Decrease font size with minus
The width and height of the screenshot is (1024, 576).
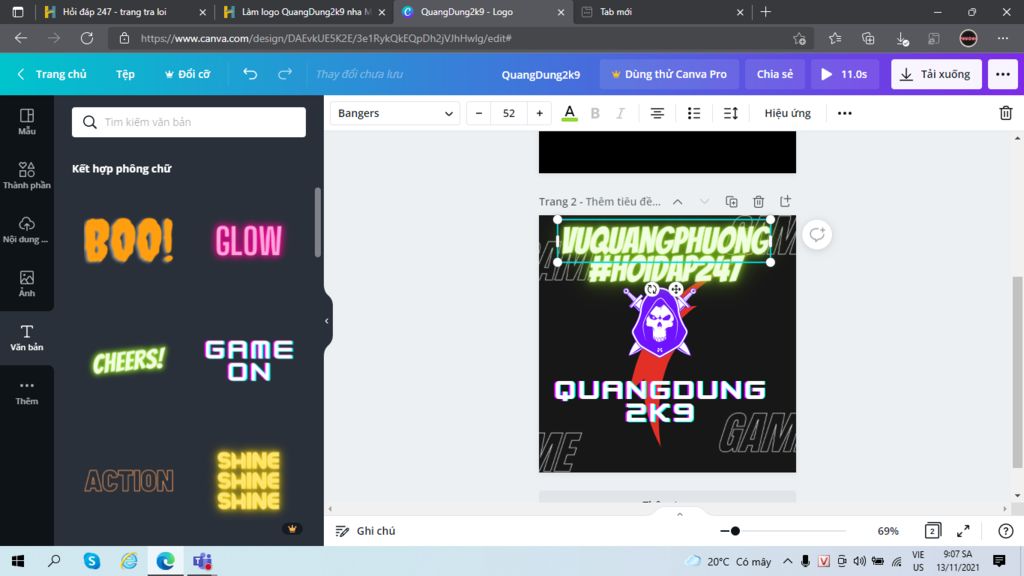tap(479, 113)
